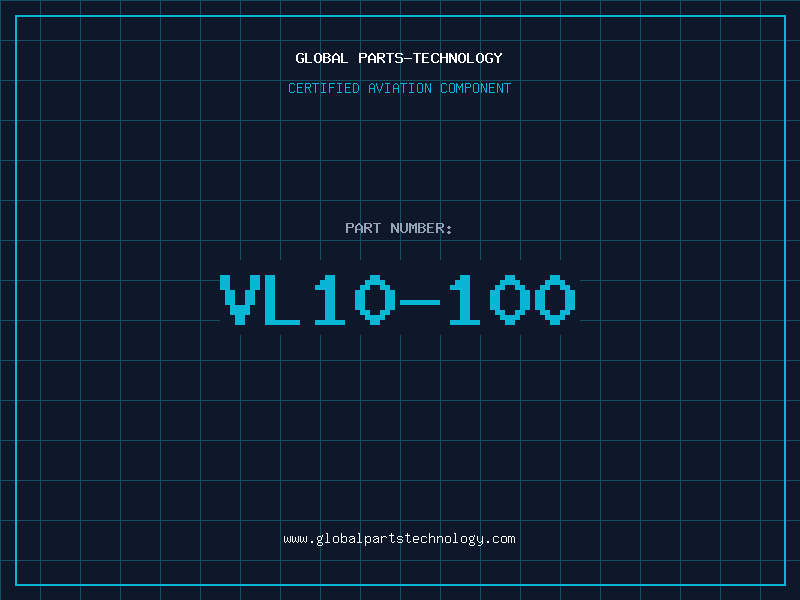Open the www.globalpartstechnology.com link
Image resolution: width=800 pixels, height=600 pixels.
pos(399,539)
